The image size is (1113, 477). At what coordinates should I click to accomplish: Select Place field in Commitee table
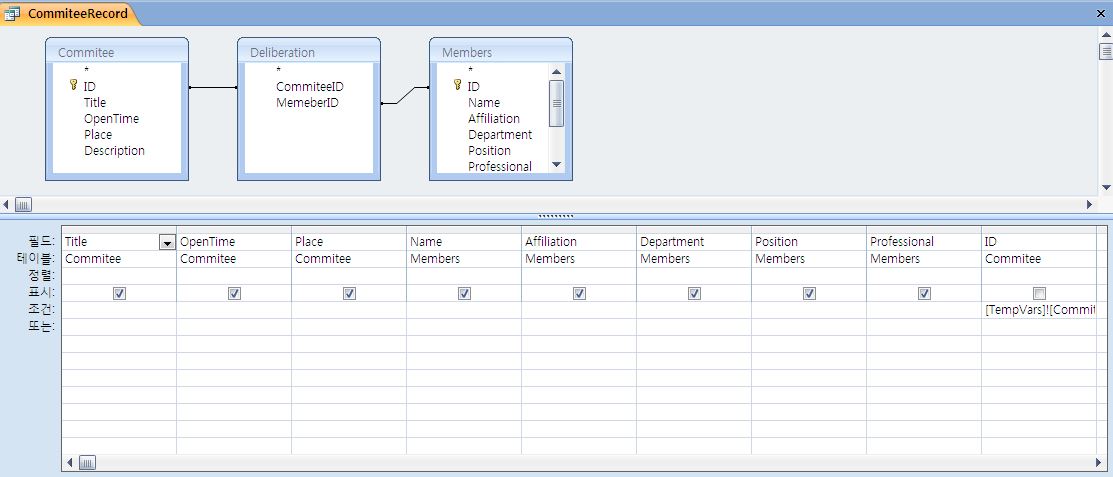point(97,134)
